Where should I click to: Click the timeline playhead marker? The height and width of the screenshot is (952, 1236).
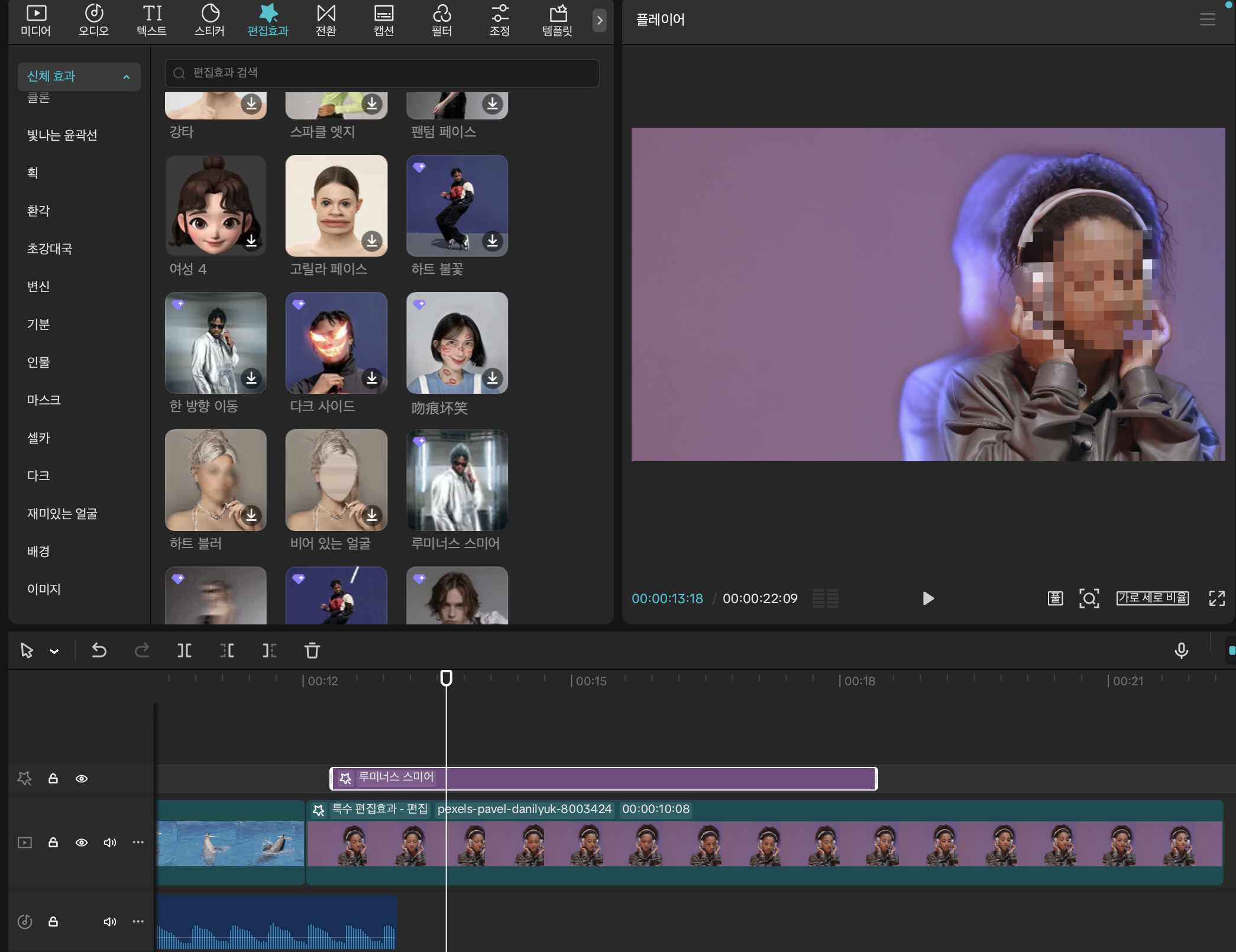click(x=446, y=678)
